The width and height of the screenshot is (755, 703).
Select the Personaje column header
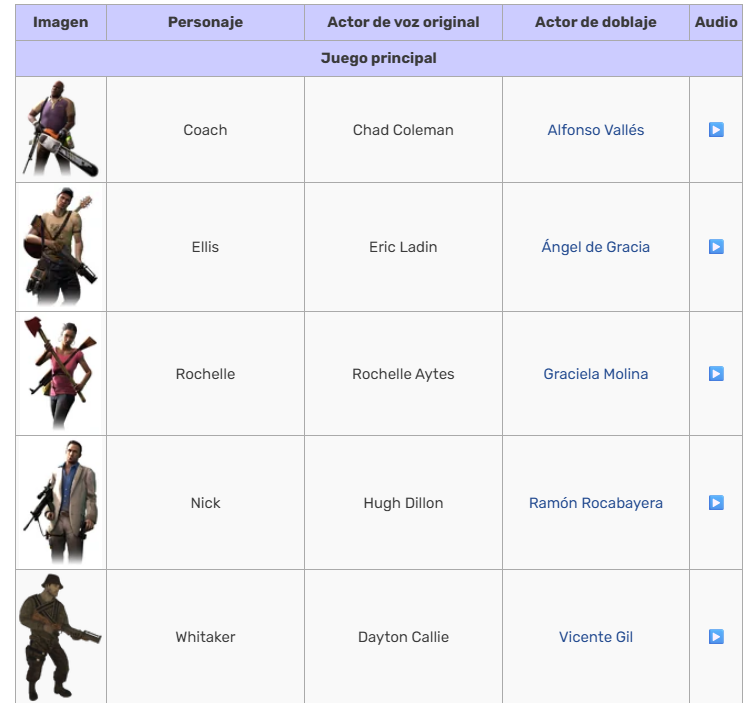(205, 22)
